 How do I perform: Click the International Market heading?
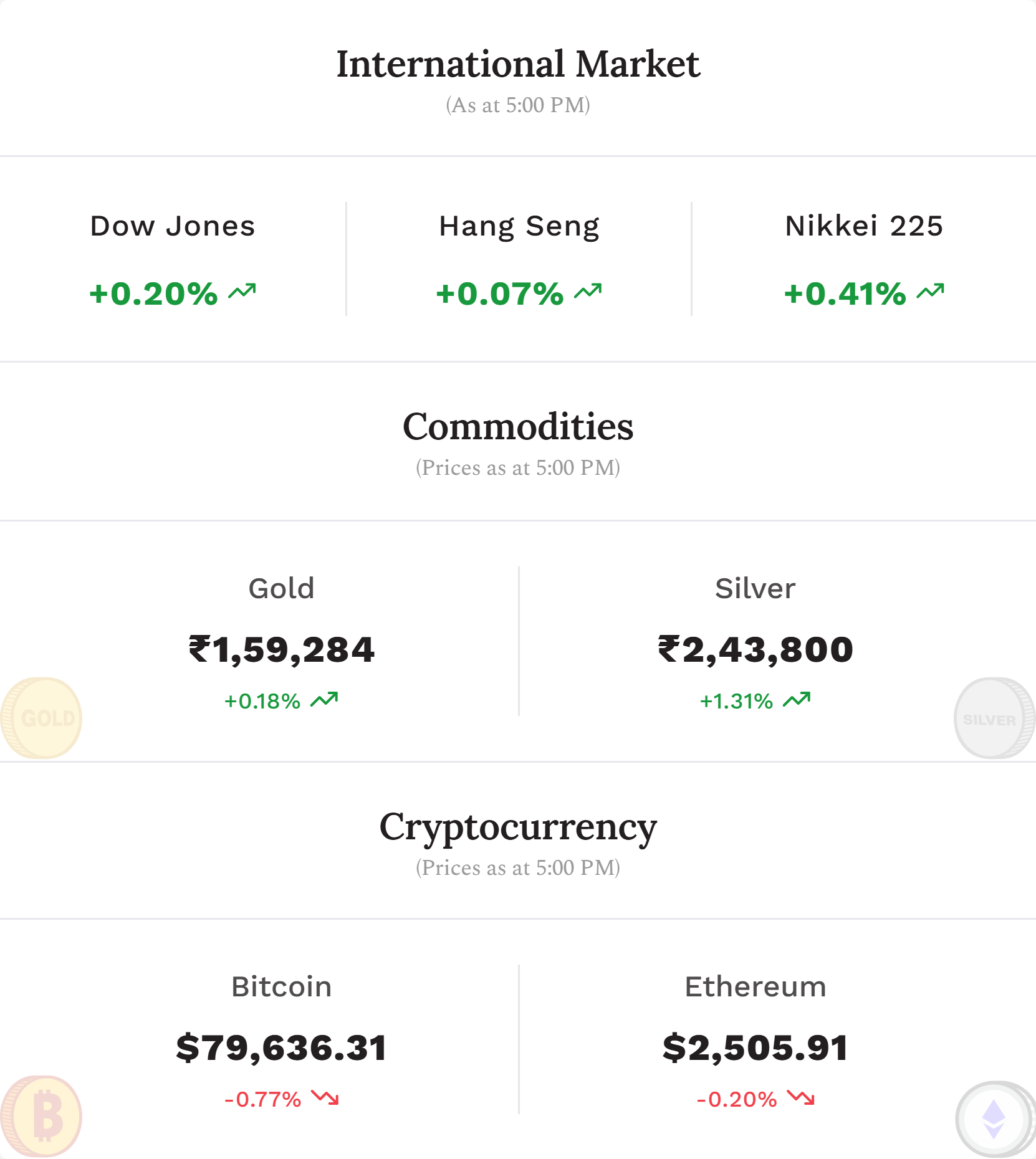pos(518,64)
